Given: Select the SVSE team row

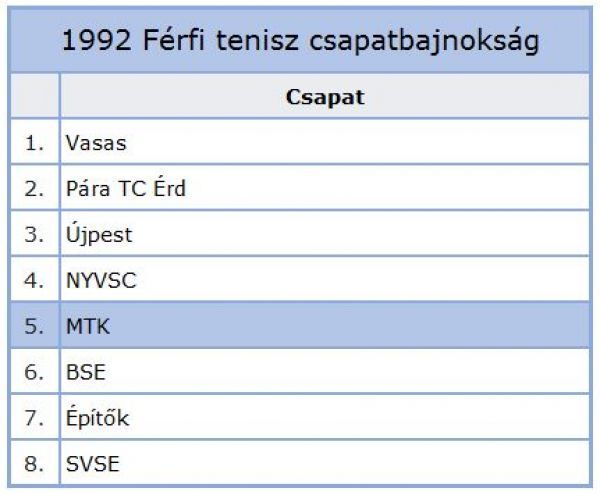Looking at the screenshot, I should [x=300, y=463].
